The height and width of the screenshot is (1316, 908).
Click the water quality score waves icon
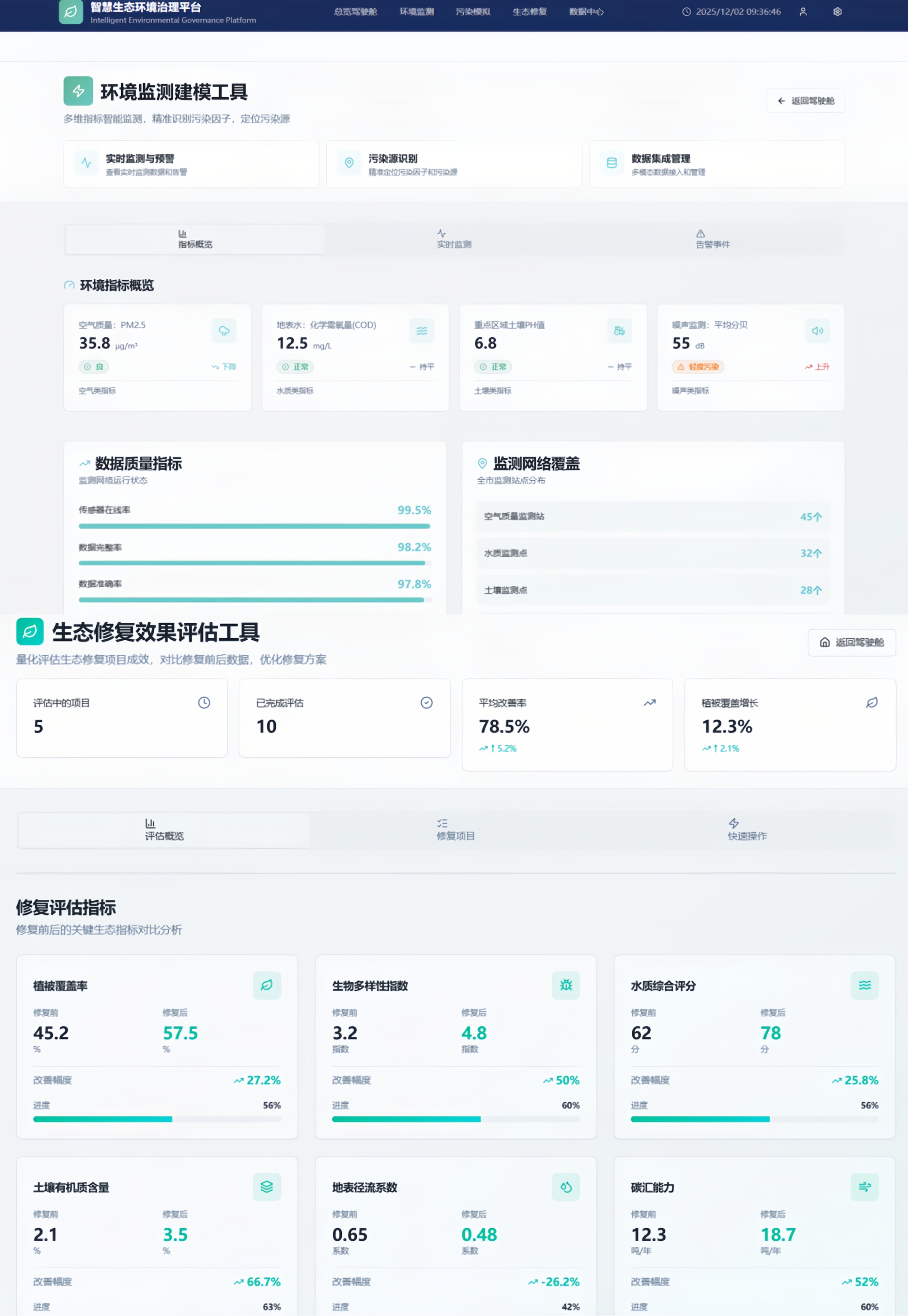pos(864,985)
